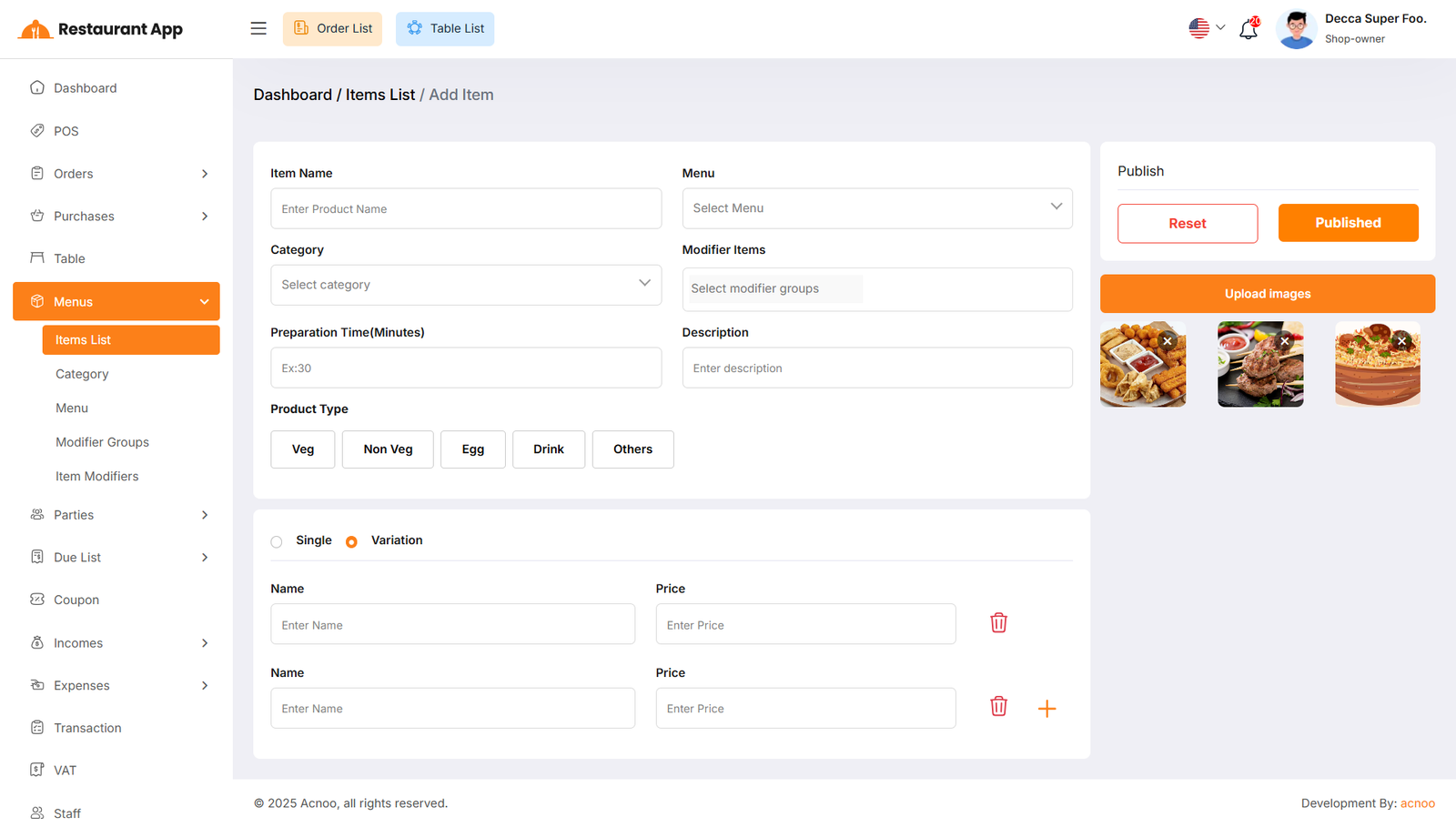Image resolution: width=1456 pixels, height=827 pixels.
Task: Expand the Orders sidebar menu
Action: coord(116,174)
